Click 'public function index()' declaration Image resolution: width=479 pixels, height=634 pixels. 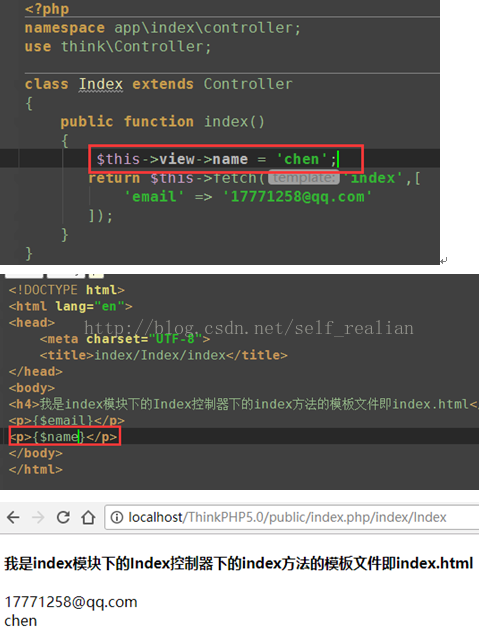pyautogui.click(x=162, y=121)
